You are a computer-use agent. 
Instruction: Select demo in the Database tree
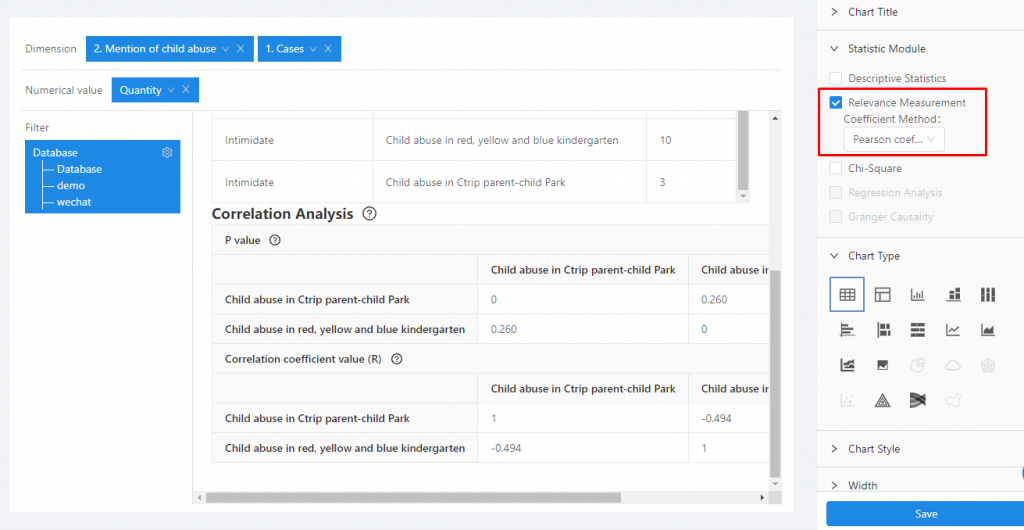(x=71, y=186)
